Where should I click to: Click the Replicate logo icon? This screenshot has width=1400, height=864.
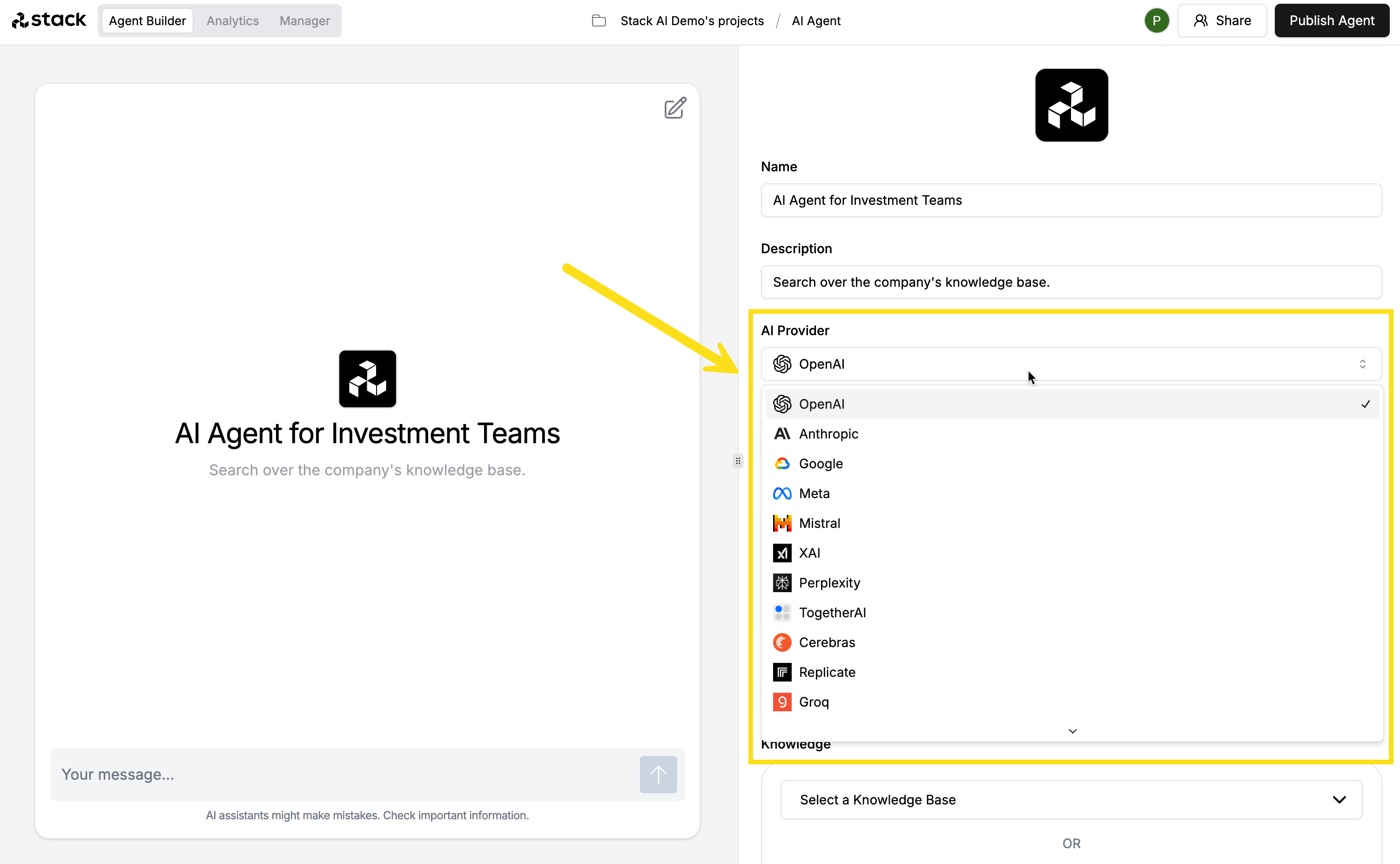coord(782,672)
